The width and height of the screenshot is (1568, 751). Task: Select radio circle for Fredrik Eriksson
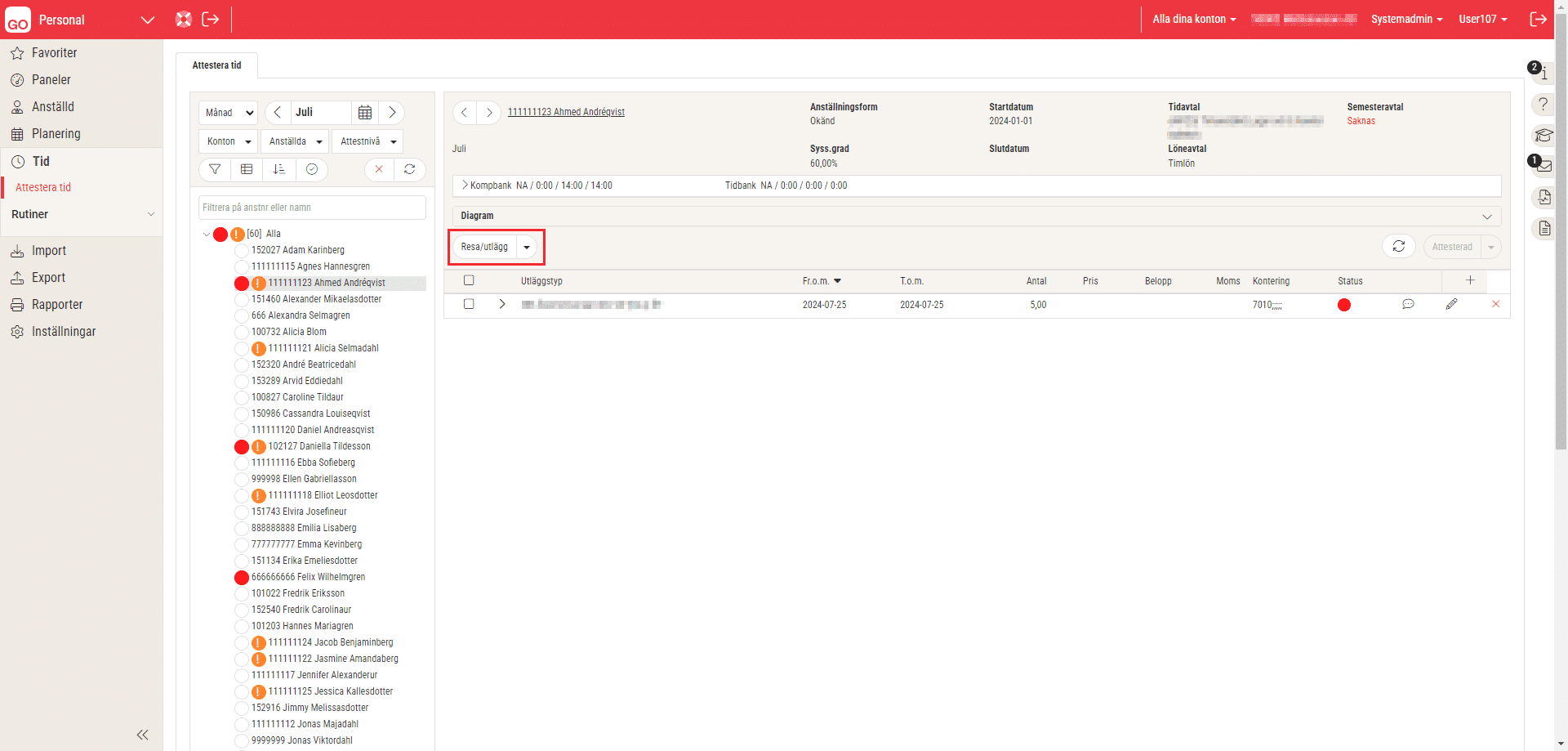point(242,594)
